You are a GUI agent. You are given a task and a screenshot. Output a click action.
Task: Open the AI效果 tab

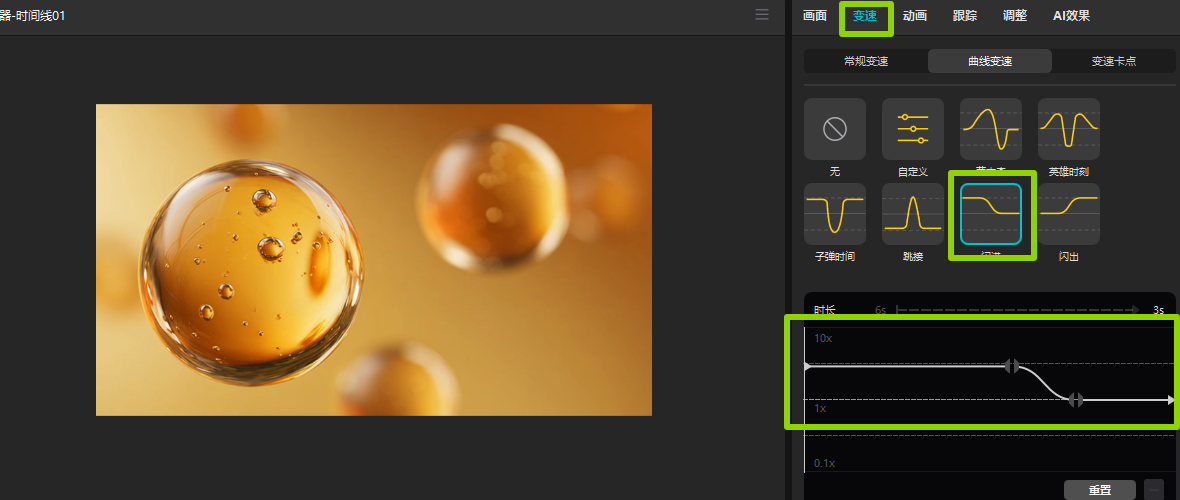pyautogui.click(x=1071, y=16)
